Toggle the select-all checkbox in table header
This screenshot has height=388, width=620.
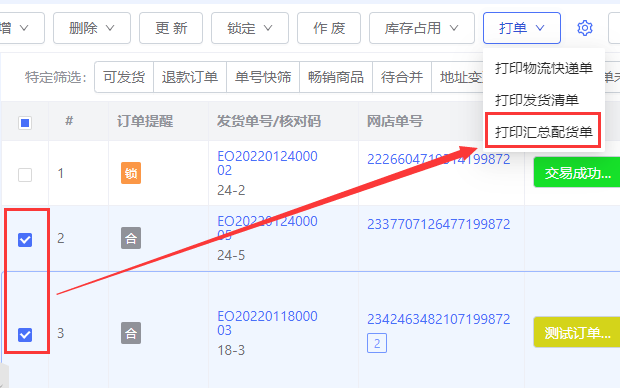coord(25,123)
